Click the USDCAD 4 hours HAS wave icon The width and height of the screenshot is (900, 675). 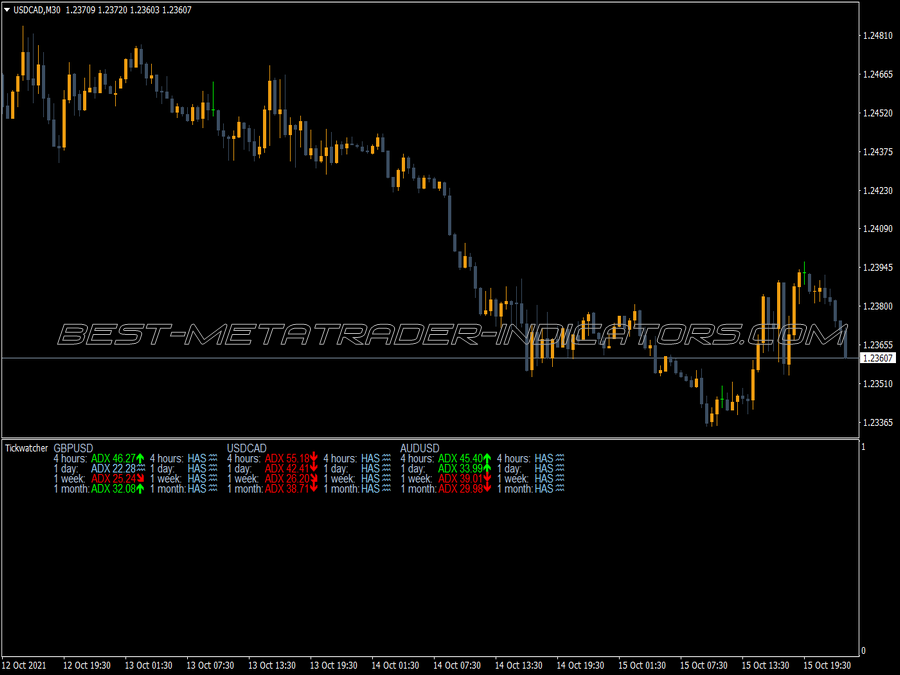(386, 459)
